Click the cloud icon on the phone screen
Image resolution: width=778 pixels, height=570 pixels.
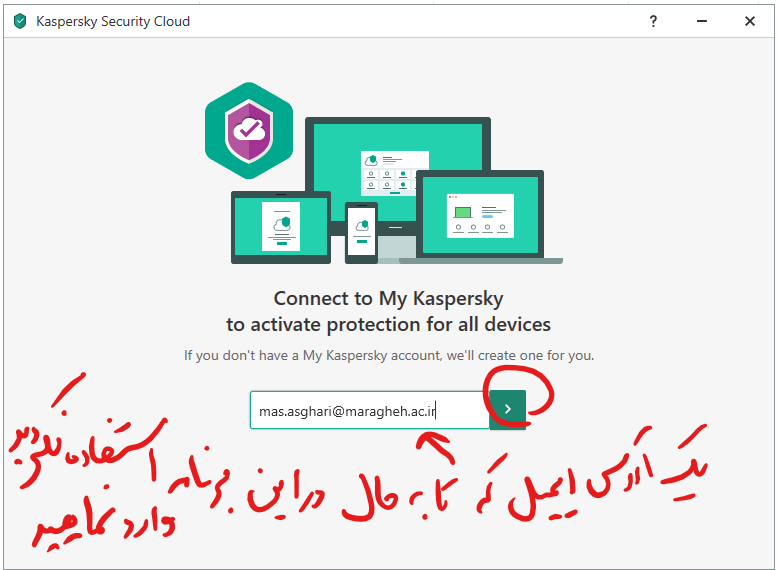tap(362, 225)
